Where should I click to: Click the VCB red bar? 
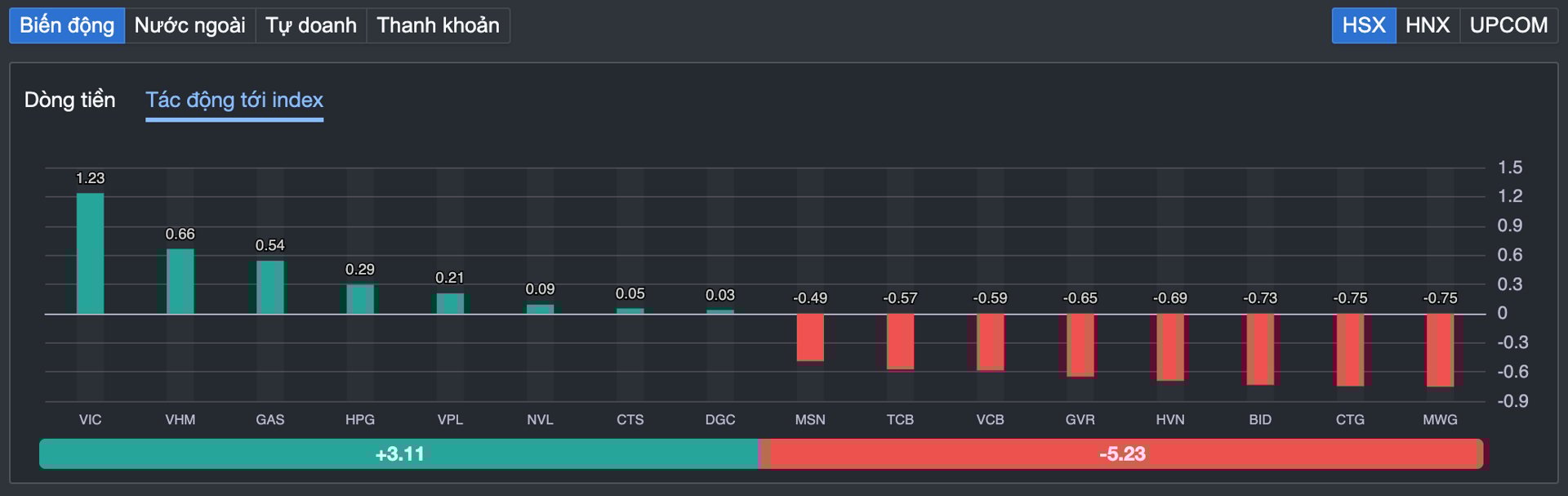click(x=990, y=342)
